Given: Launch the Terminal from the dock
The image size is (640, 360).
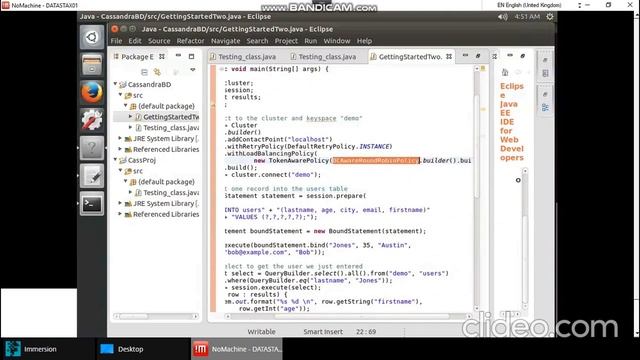Looking at the screenshot, I should click(x=92, y=203).
